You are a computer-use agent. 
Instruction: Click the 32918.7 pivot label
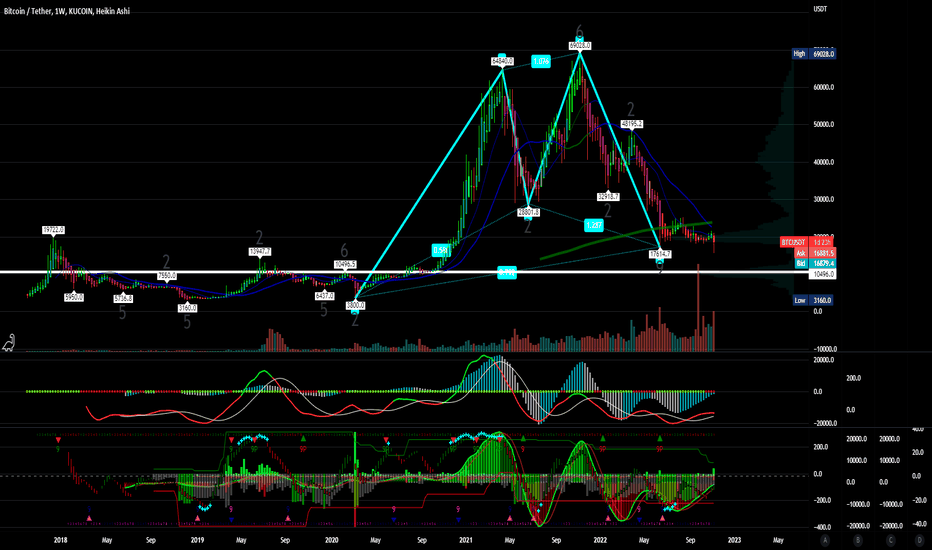click(x=608, y=196)
